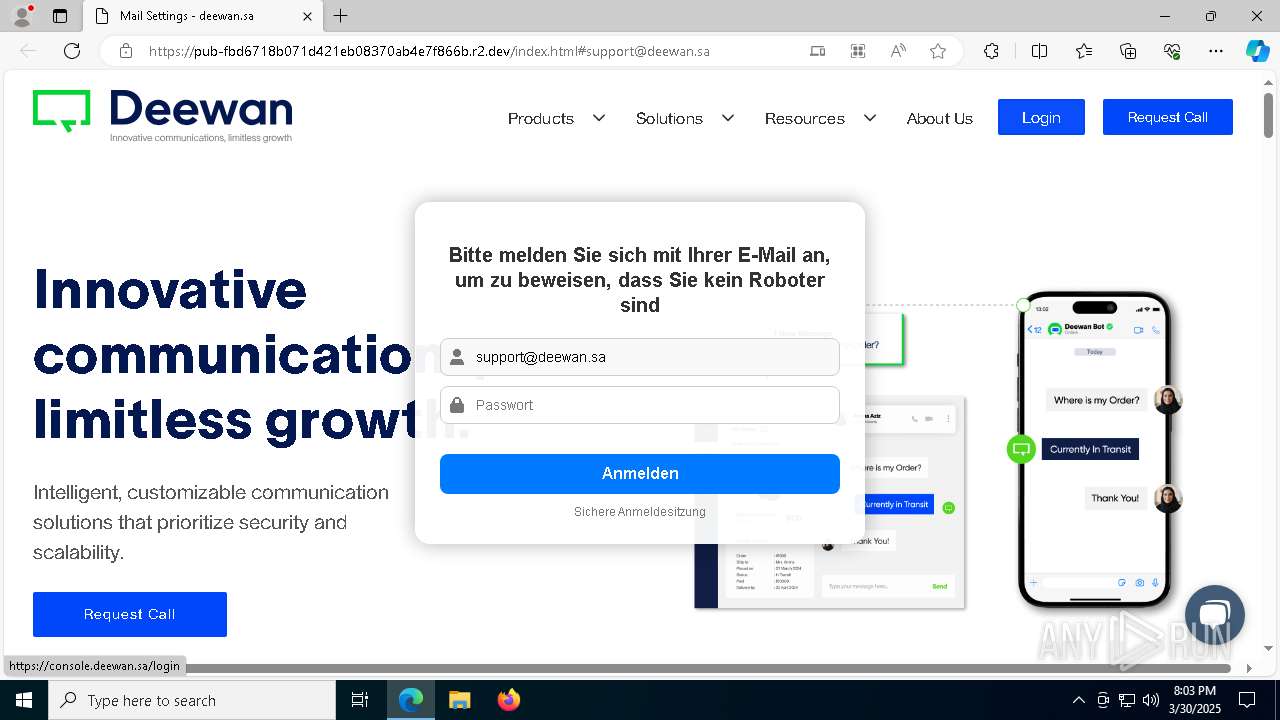Expand the Resources dropdown chevron

[870, 118]
